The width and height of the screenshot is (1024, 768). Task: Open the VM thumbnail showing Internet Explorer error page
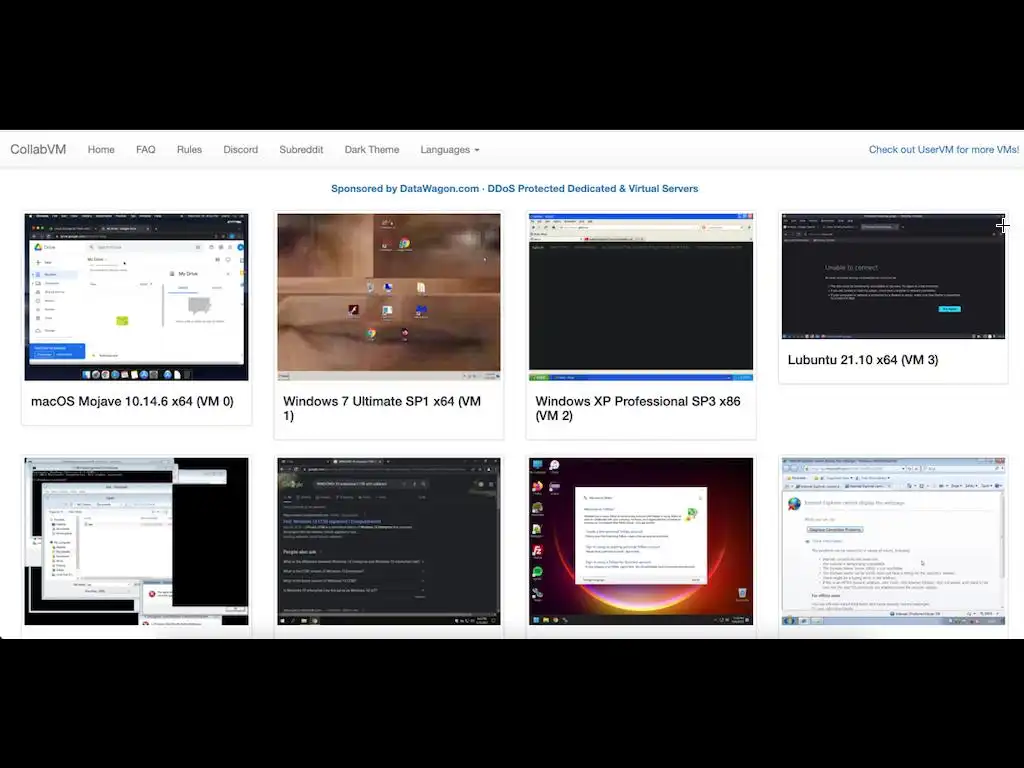pos(893,541)
